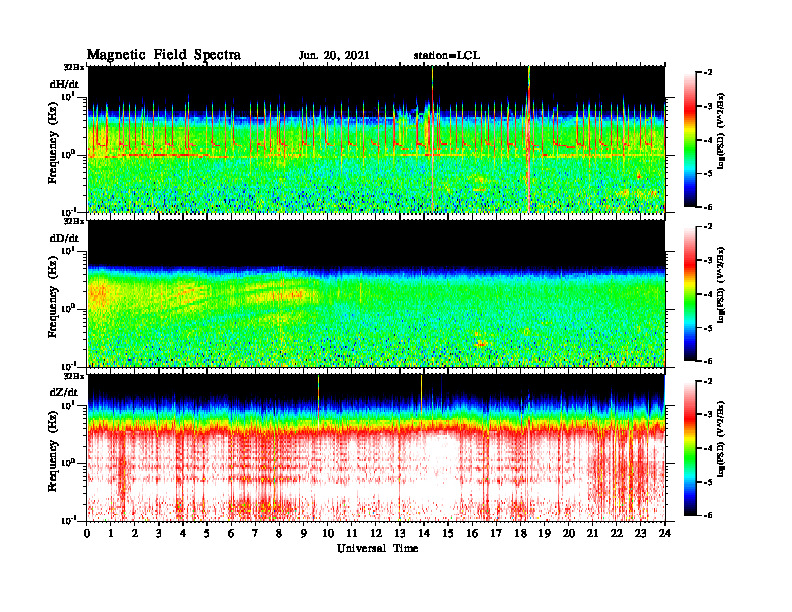Click the hour "19" tick label
Image resolution: width=792 pixels, height=612 pixels.
tap(544, 534)
